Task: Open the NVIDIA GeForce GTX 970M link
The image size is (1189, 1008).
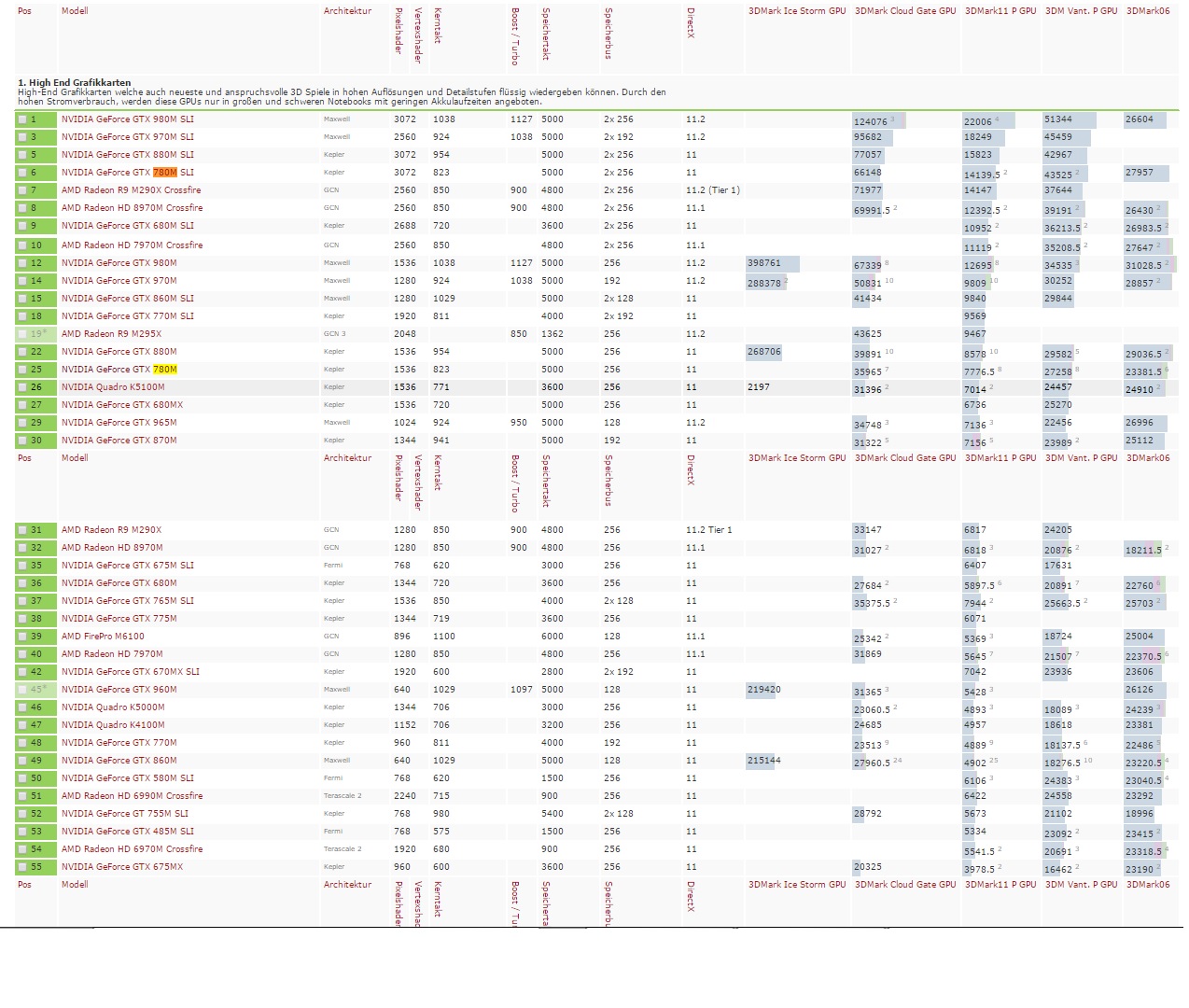Action: [x=119, y=281]
